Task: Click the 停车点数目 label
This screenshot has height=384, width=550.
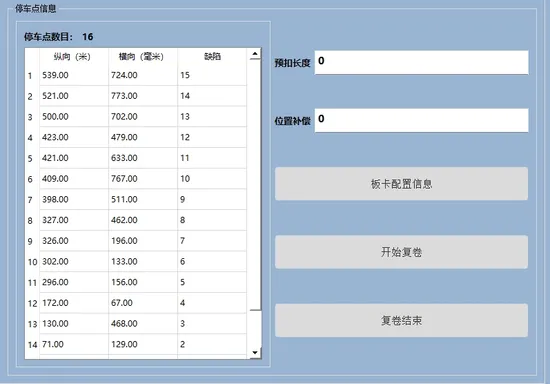Action: (x=48, y=36)
